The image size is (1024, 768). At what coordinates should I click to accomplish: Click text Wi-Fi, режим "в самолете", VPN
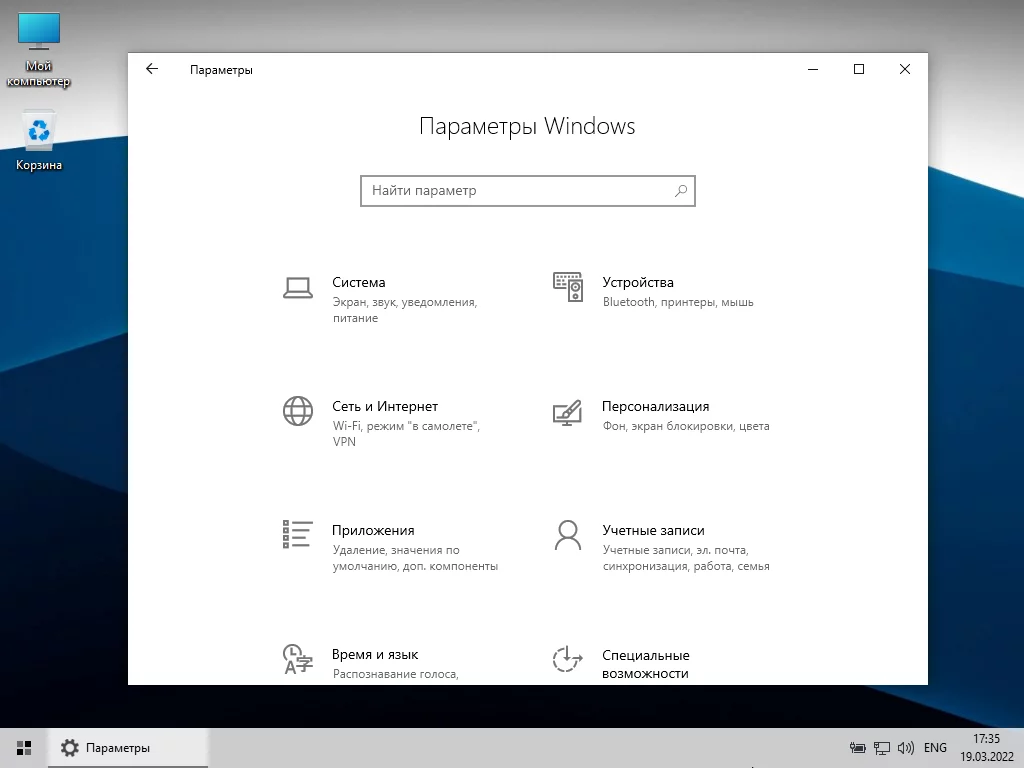tap(406, 434)
